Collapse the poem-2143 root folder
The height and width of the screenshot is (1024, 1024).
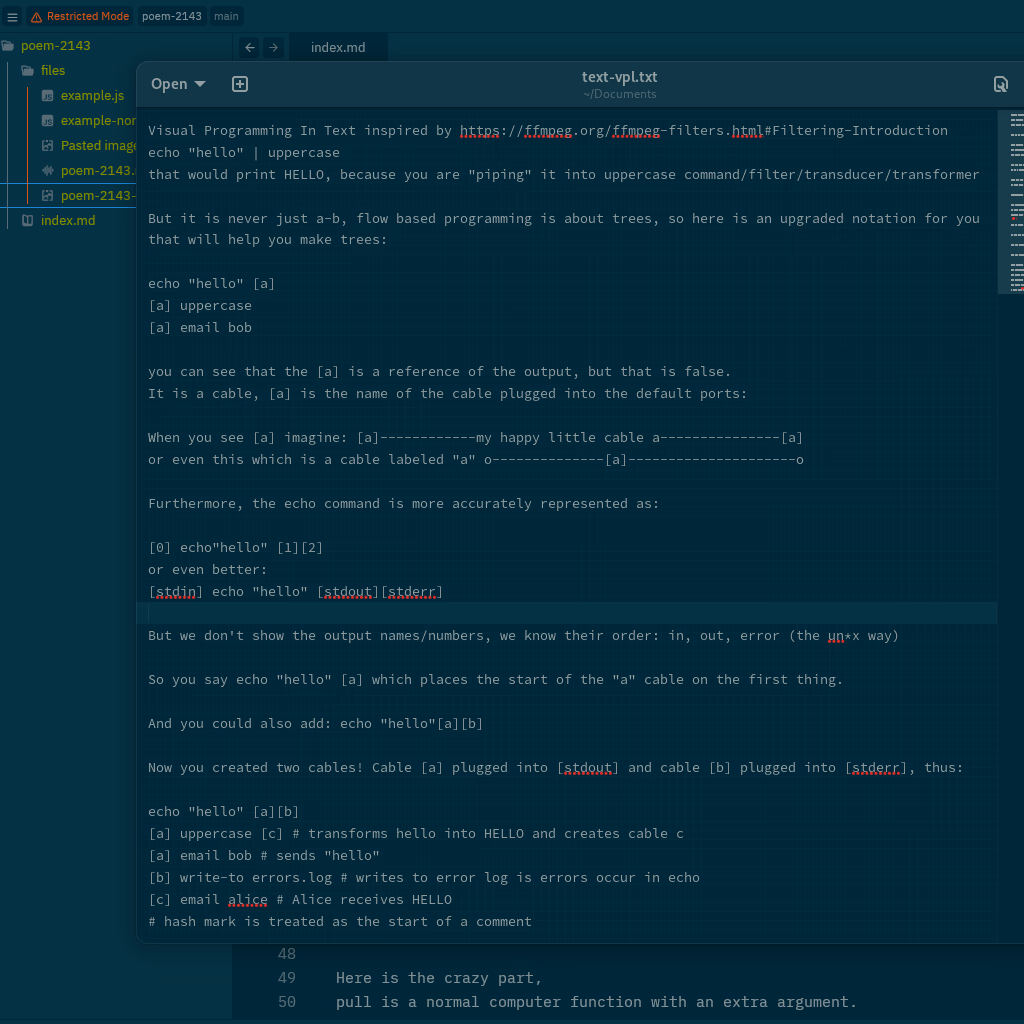55,46
